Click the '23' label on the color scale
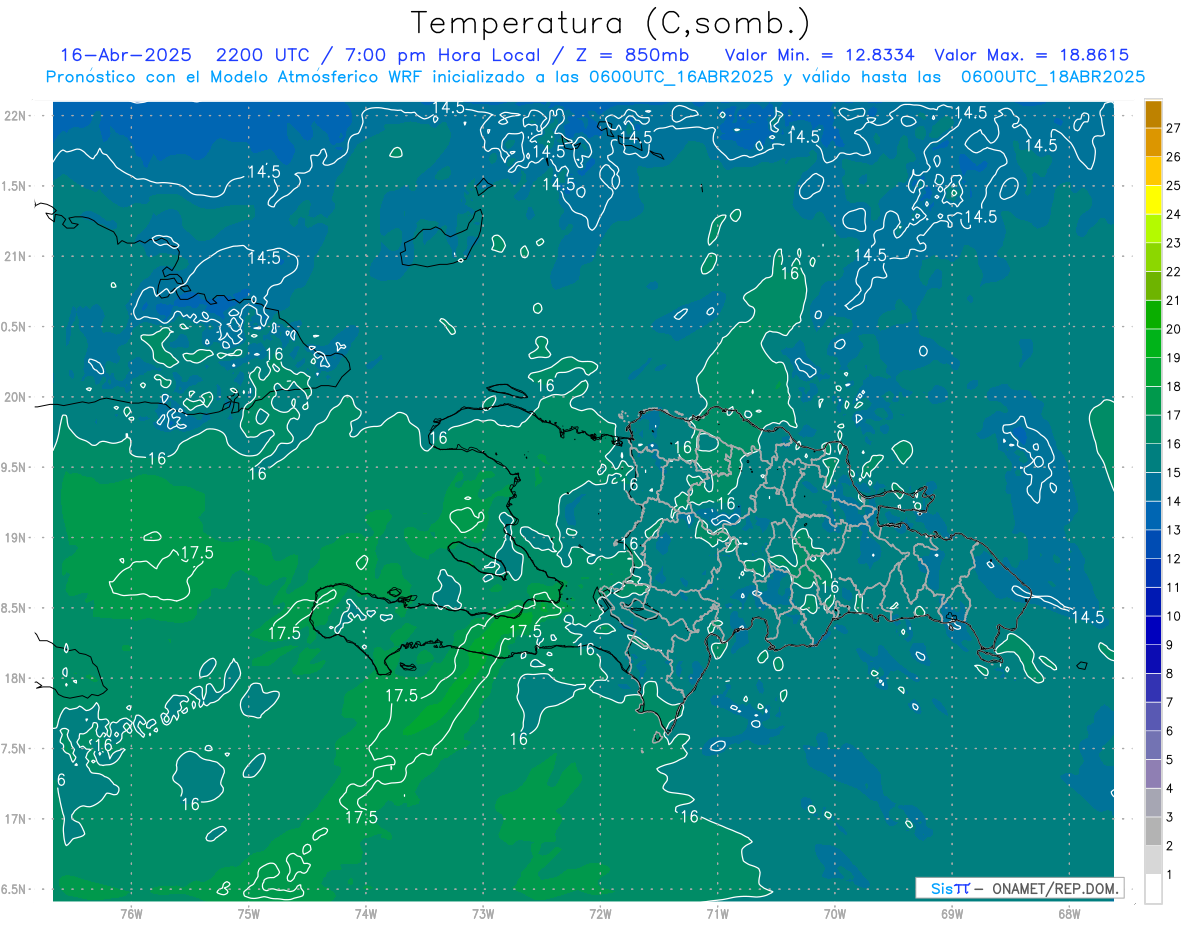This screenshot has width=1200, height=927. point(1173,243)
